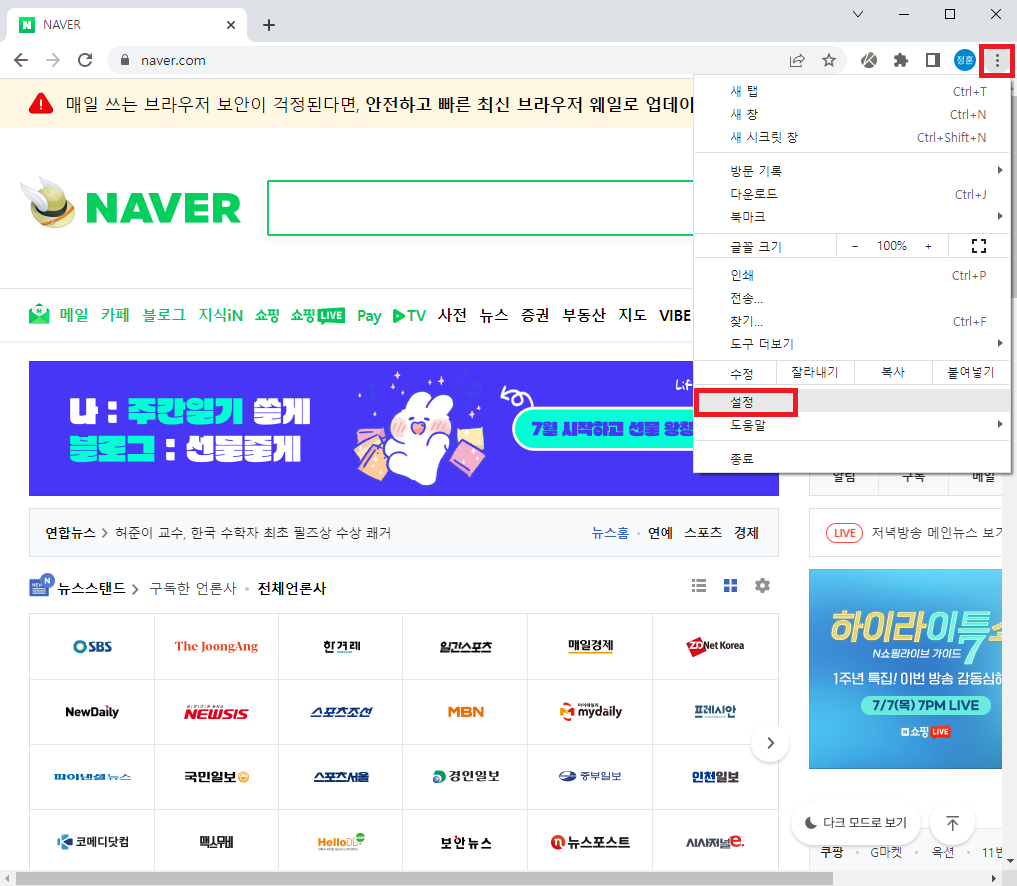The height and width of the screenshot is (886, 1017).
Task: Click the horizontal scrollbar at bottom
Action: coord(424,878)
